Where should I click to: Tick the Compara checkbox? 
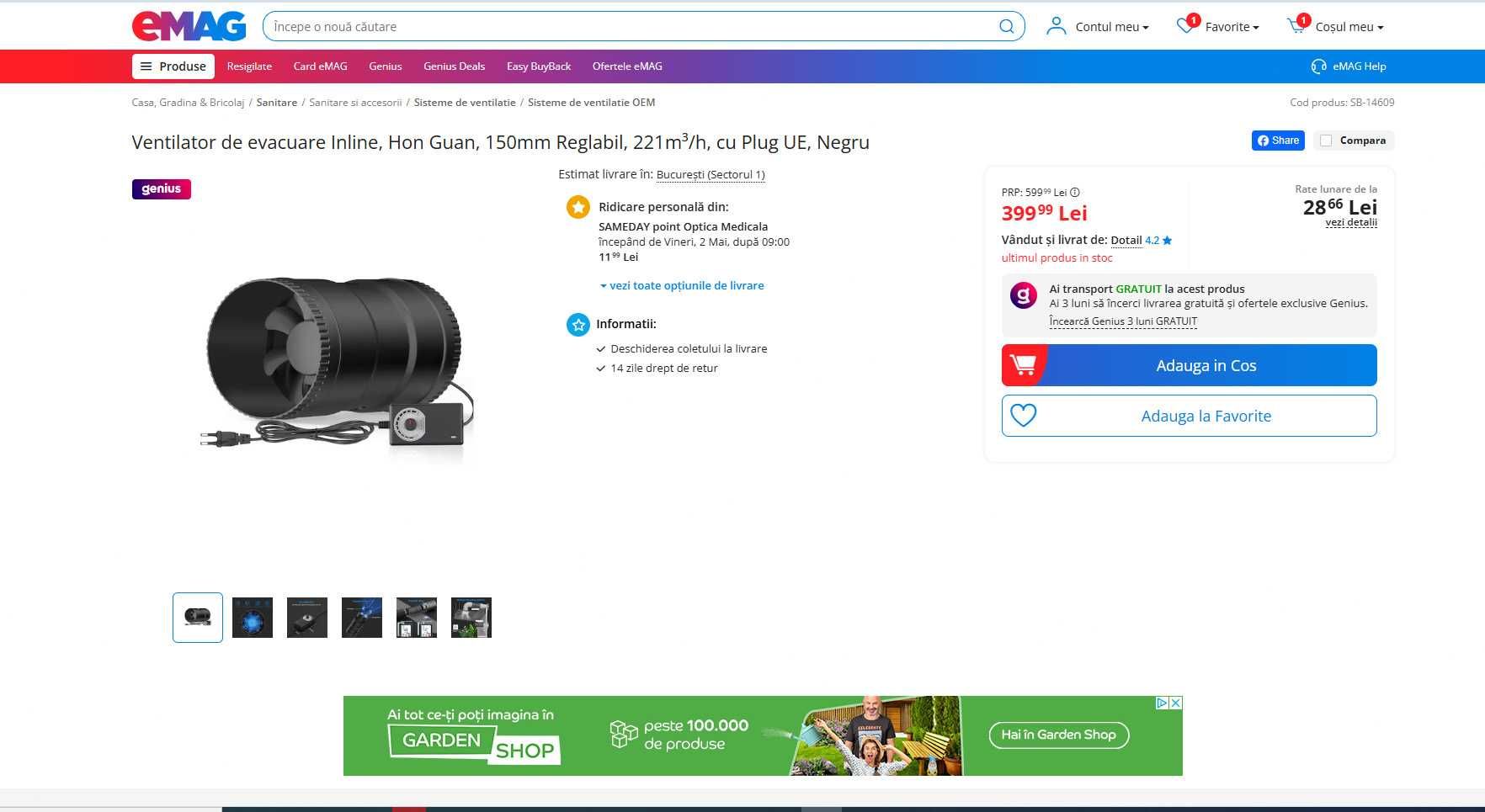point(1326,141)
